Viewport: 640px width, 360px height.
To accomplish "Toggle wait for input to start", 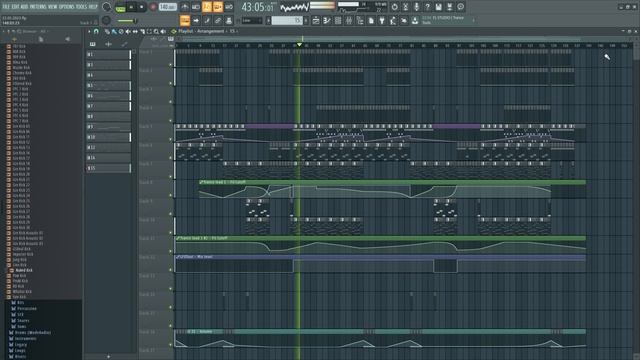I will point(196,7).
